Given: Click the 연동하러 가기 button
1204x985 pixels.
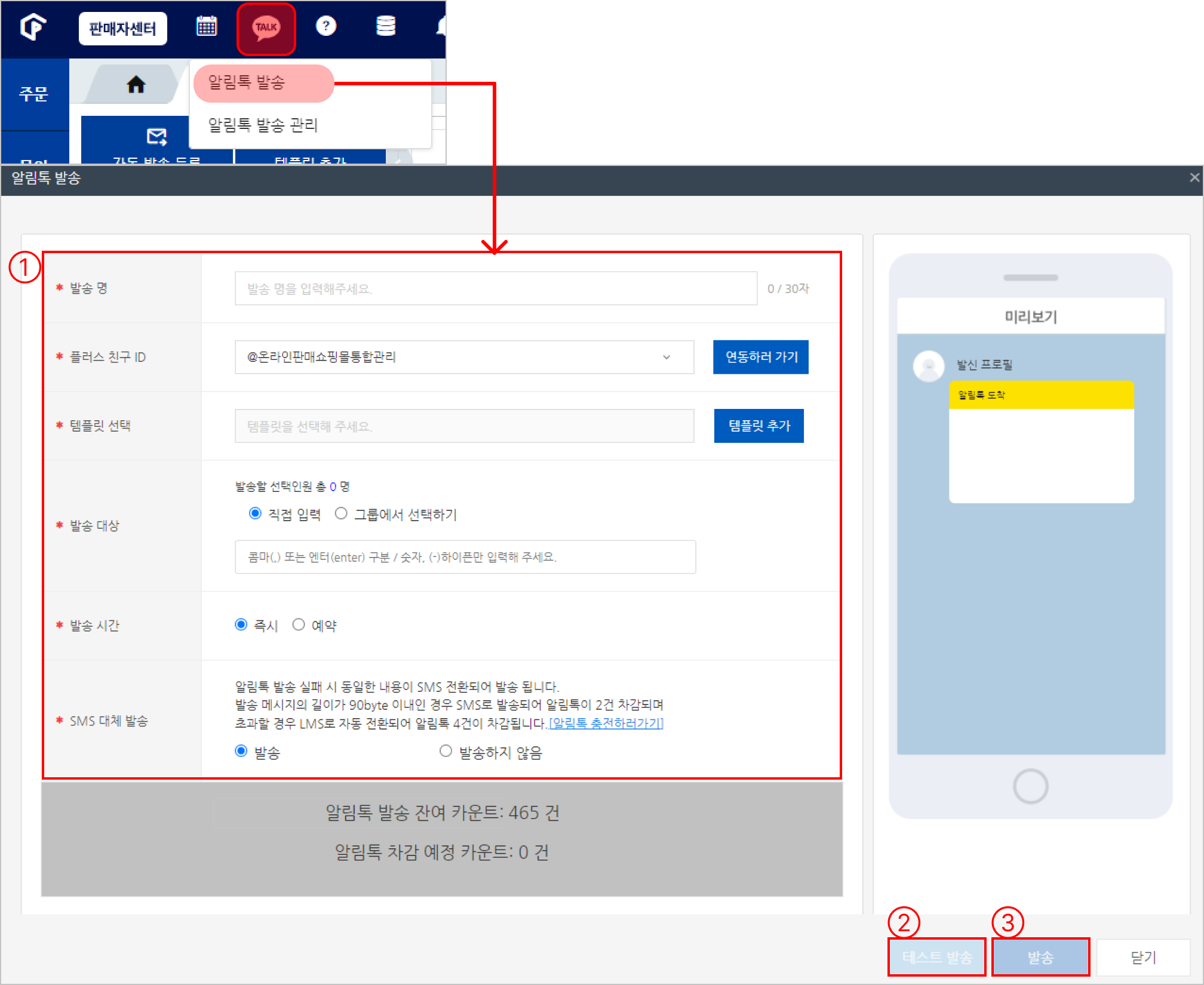Looking at the screenshot, I should [760, 357].
